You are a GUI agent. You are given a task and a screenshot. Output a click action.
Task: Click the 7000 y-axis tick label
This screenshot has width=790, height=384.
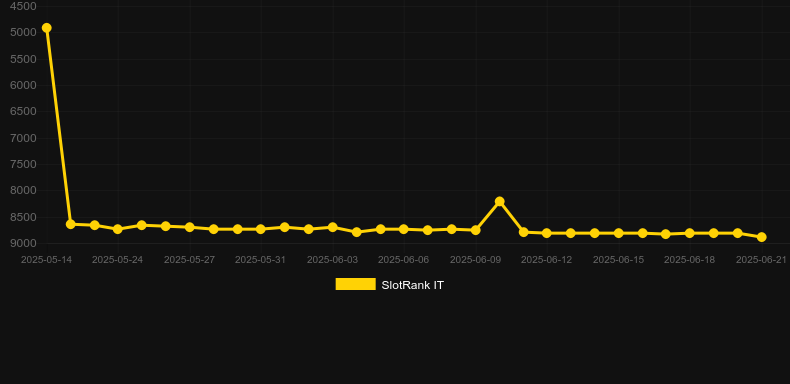point(24,138)
